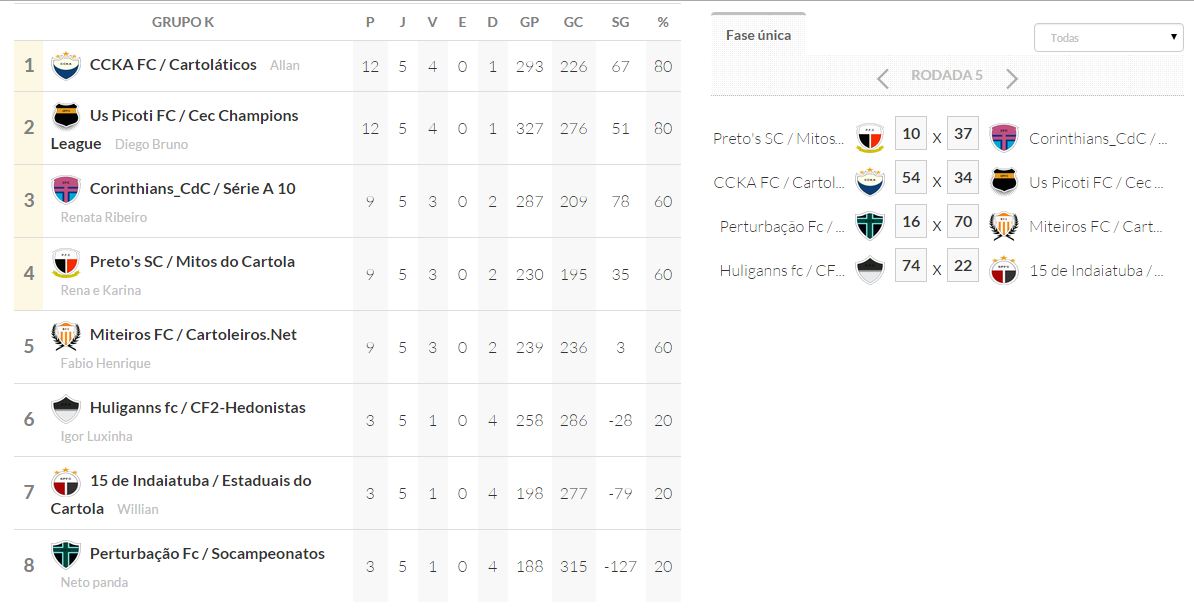The width and height of the screenshot is (1194, 614).
Task: Click the Perturbação Fc crest in the standings
Action: pos(66,554)
